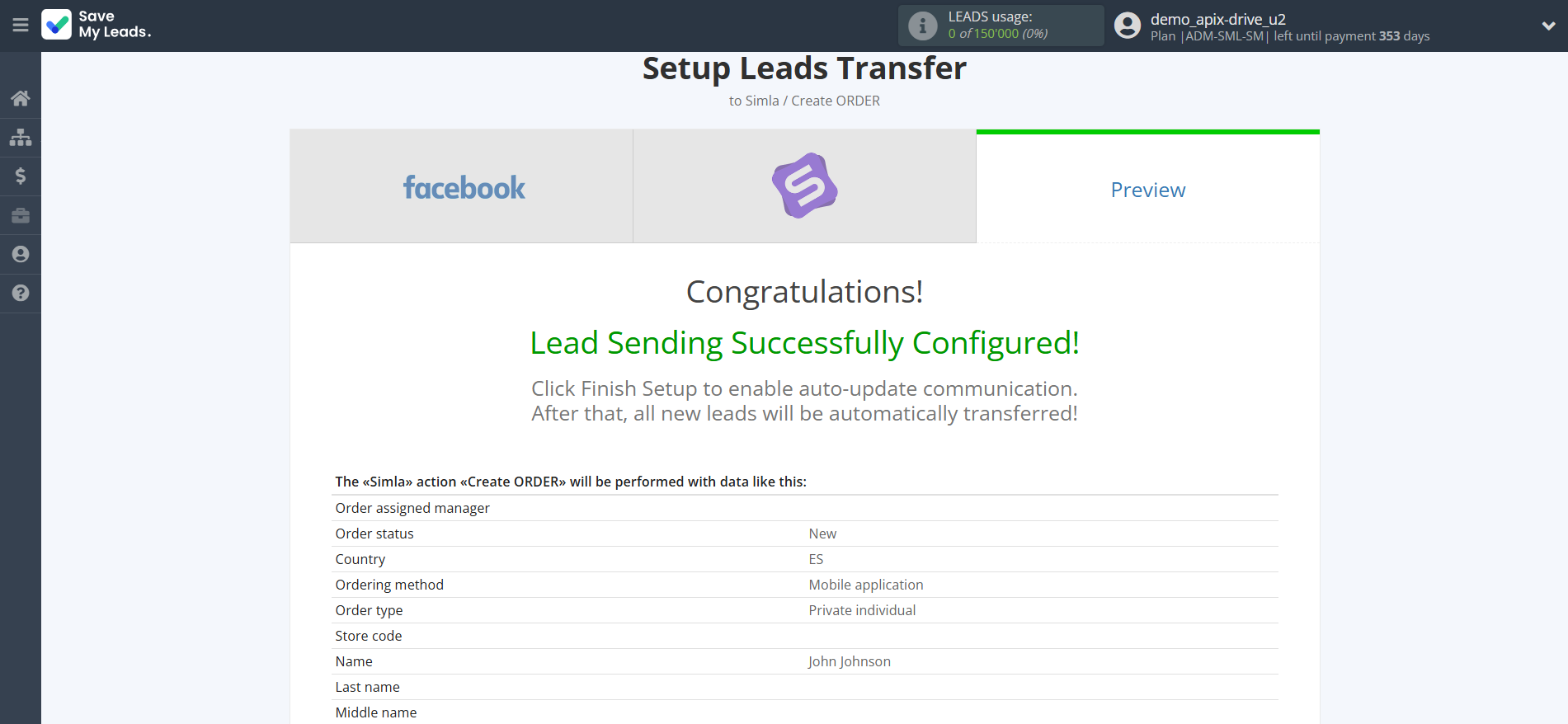1568x724 pixels.
Task: Click the Save My Leads logo
Action: click(57, 25)
